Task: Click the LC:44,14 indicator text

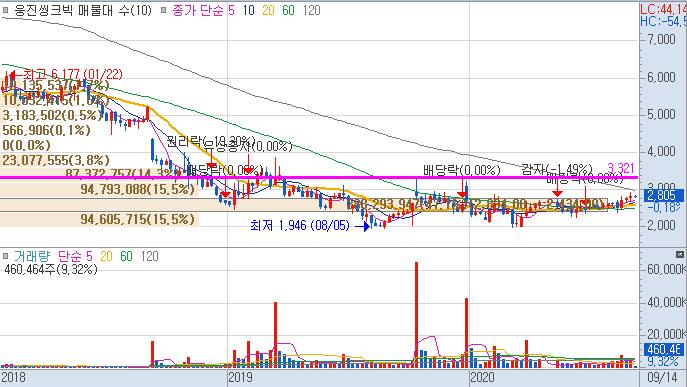Action: pyautogui.click(x=663, y=9)
